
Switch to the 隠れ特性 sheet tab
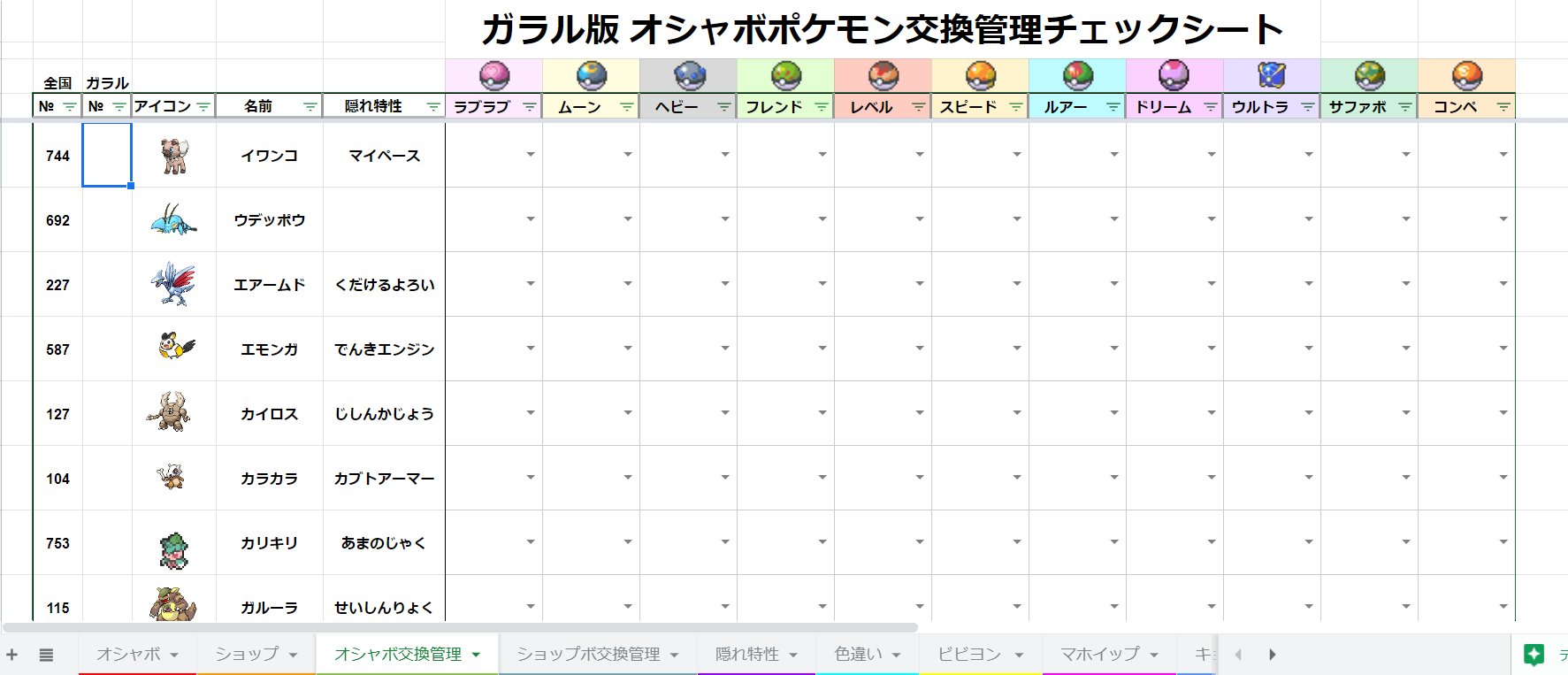pos(756,654)
